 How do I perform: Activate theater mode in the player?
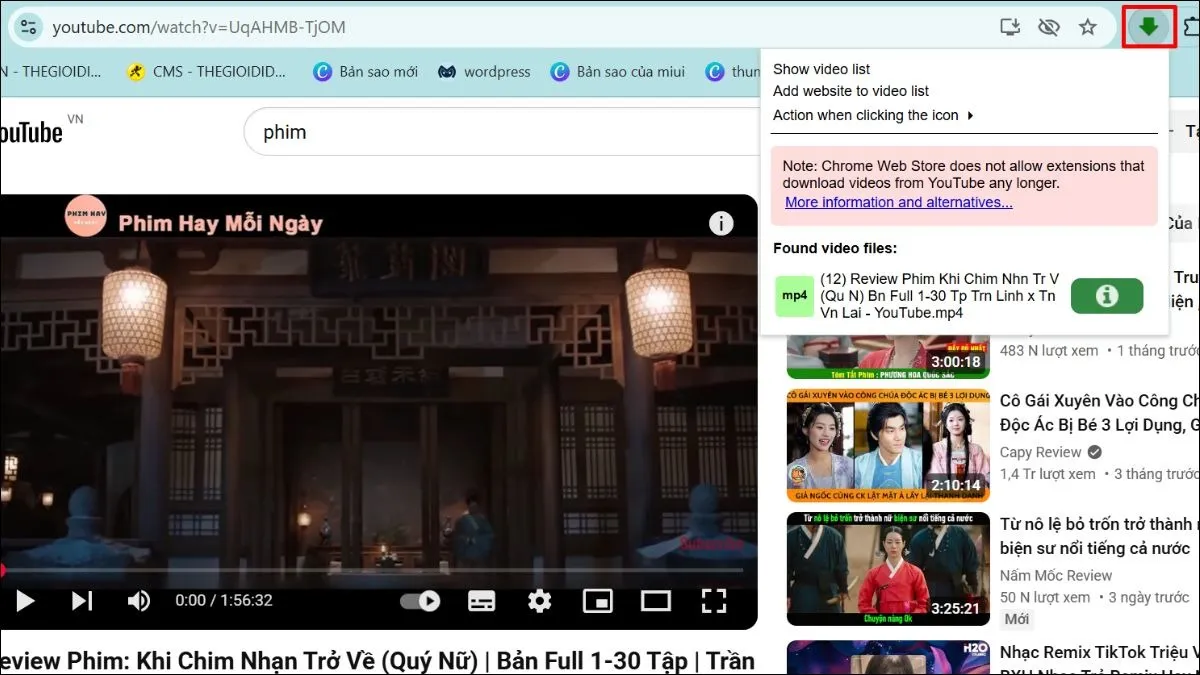tap(656, 600)
